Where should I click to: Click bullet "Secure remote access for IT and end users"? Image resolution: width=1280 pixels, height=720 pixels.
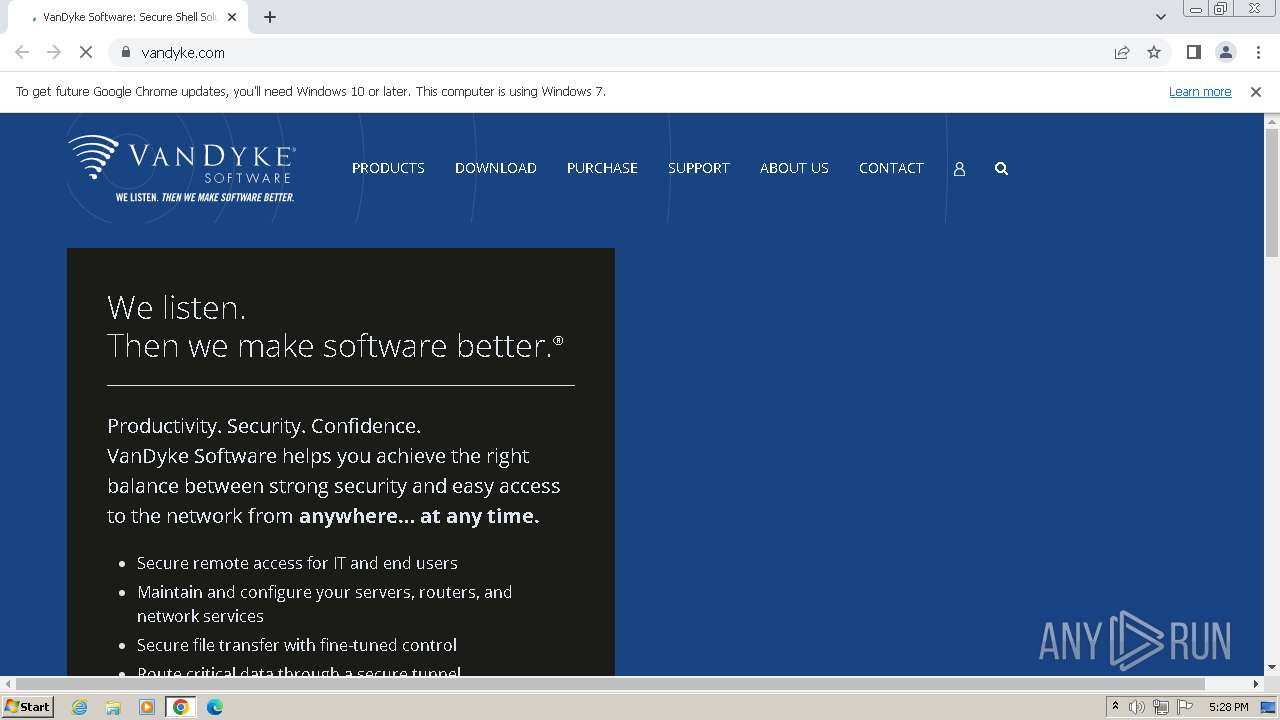[297, 563]
